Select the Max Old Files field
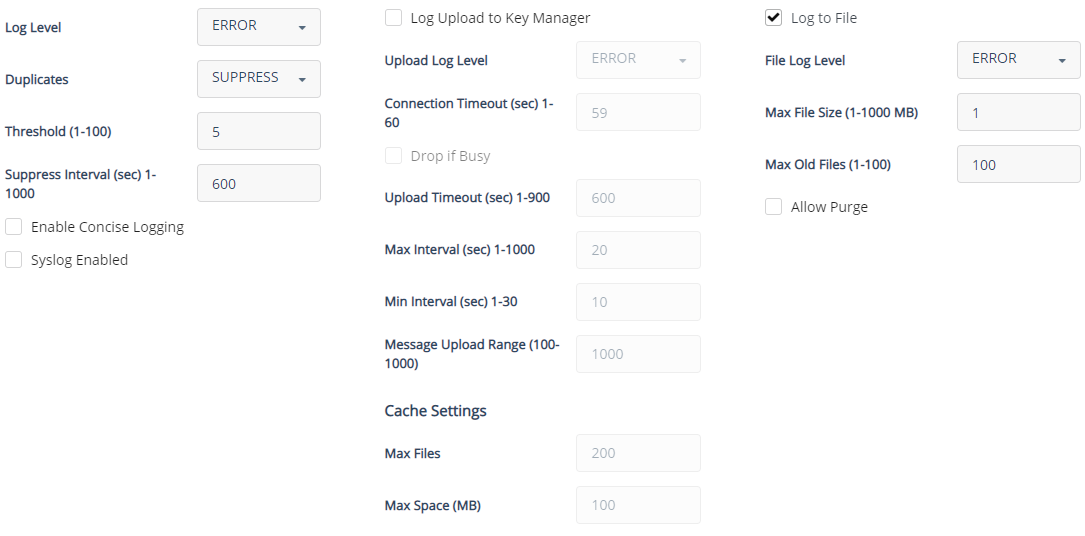Viewport: 1085px width, 536px height. coord(1018,164)
